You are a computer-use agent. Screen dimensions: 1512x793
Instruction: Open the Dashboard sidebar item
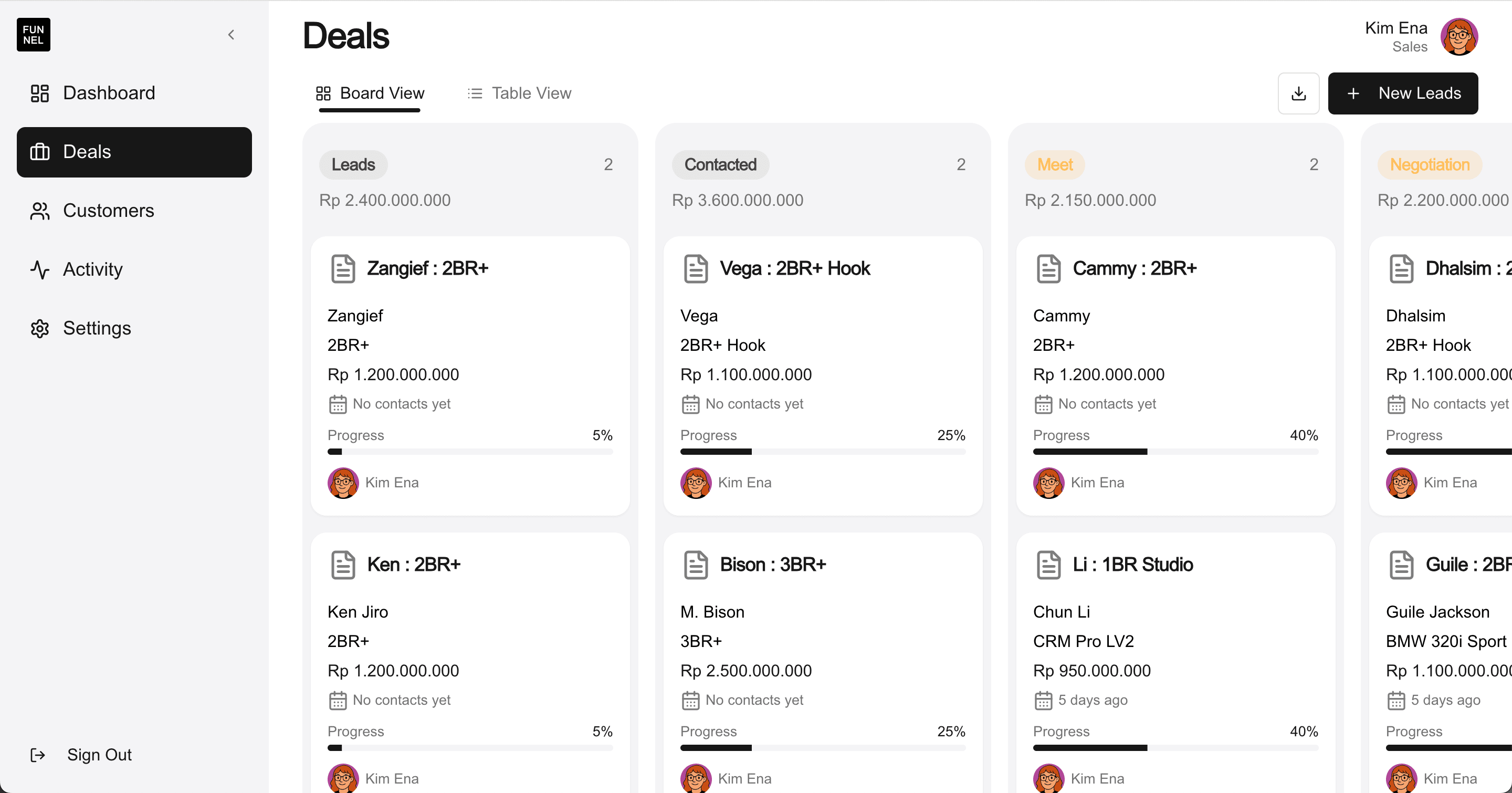(x=134, y=93)
